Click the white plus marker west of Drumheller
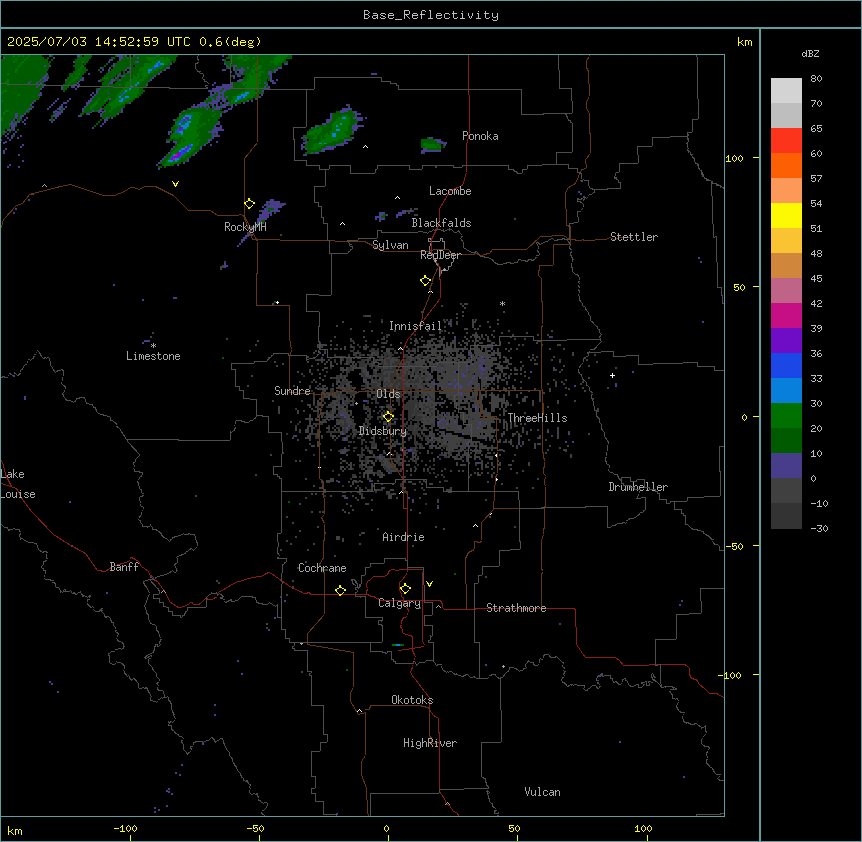Image resolution: width=862 pixels, height=842 pixels. pyautogui.click(x=612, y=375)
